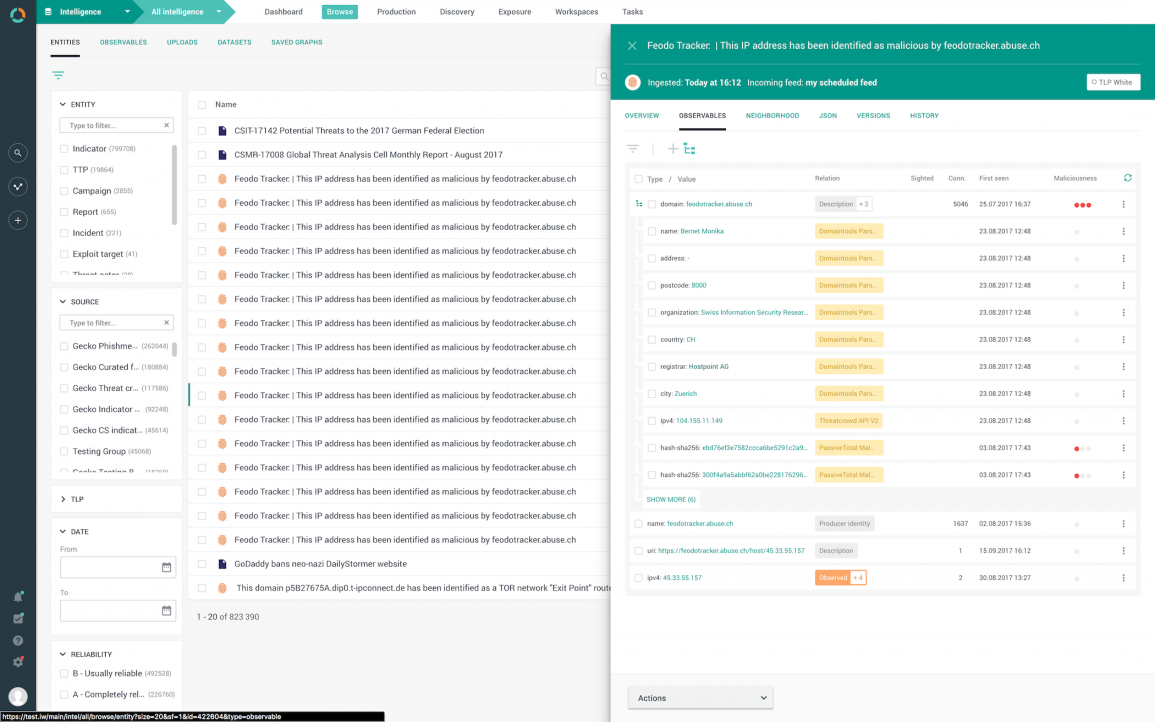Click the filter icon in Observables panel
Screen dimensions: 1155x722
pyautogui.click(x=633, y=147)
